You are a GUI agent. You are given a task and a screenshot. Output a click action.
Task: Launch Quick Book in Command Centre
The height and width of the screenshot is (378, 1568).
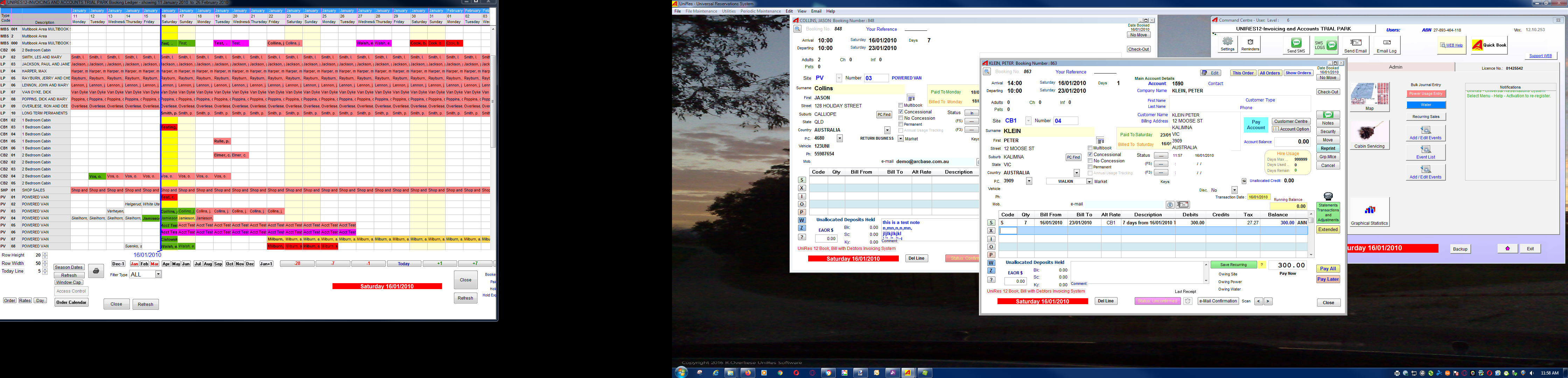[1489, 44]
